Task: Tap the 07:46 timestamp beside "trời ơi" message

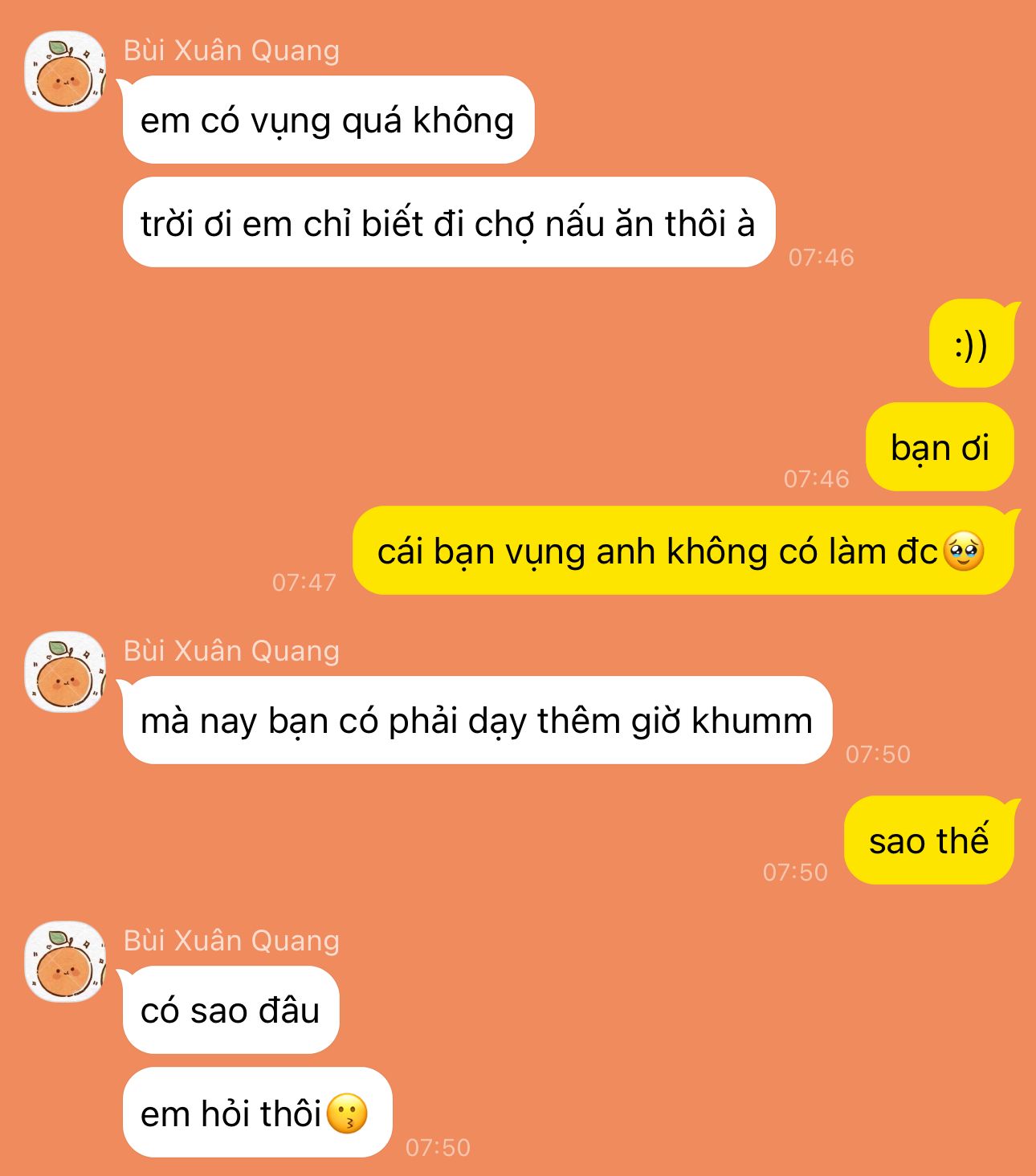Action: tap(822, 257)
